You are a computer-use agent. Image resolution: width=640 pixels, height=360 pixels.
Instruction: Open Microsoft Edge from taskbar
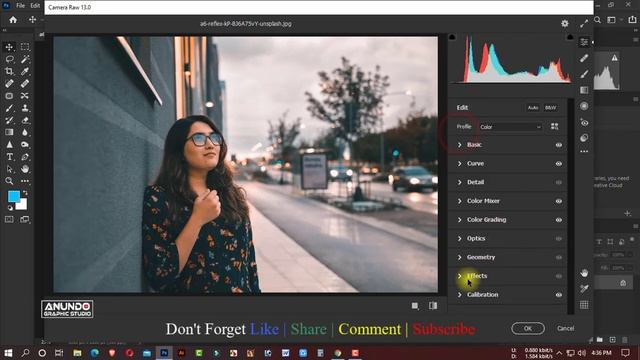point(95,353)
